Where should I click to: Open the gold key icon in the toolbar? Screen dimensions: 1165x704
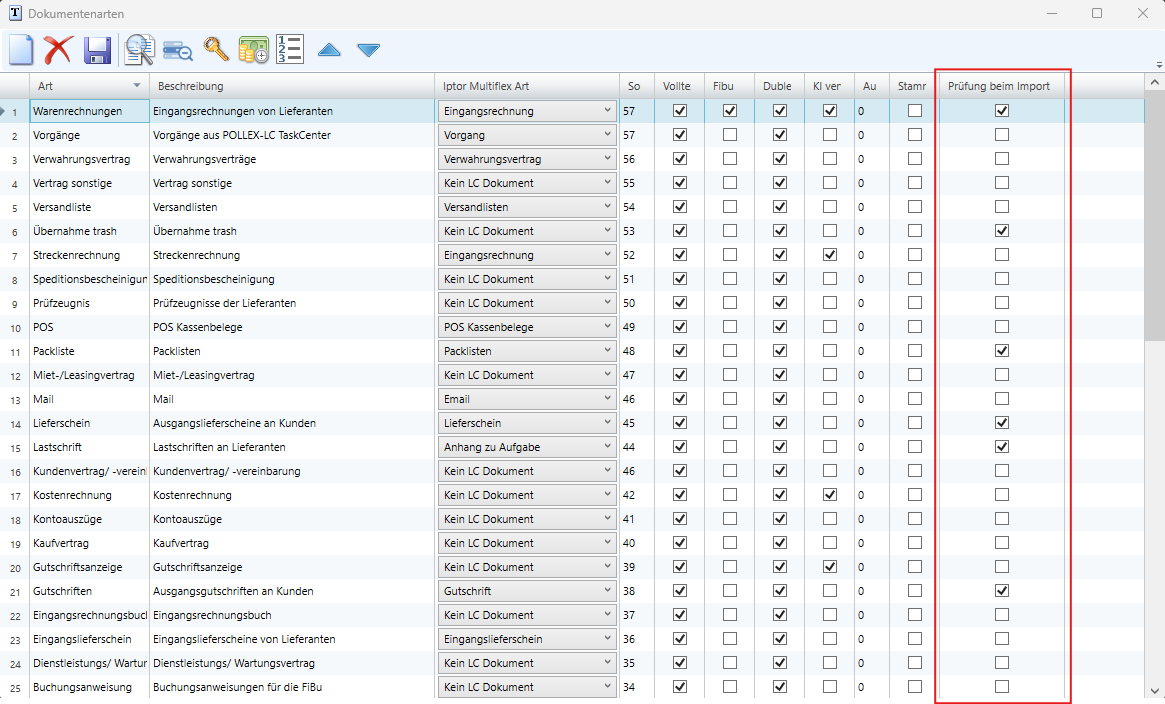coord(216,49)
